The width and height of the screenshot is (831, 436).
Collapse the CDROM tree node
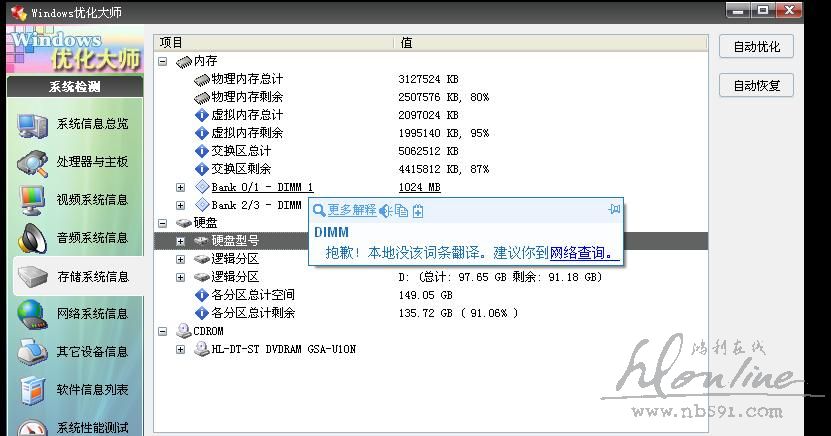163,332
